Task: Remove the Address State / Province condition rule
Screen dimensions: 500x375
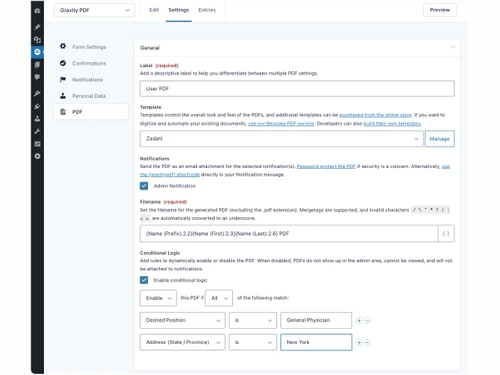Action: [x=367, y=342]
